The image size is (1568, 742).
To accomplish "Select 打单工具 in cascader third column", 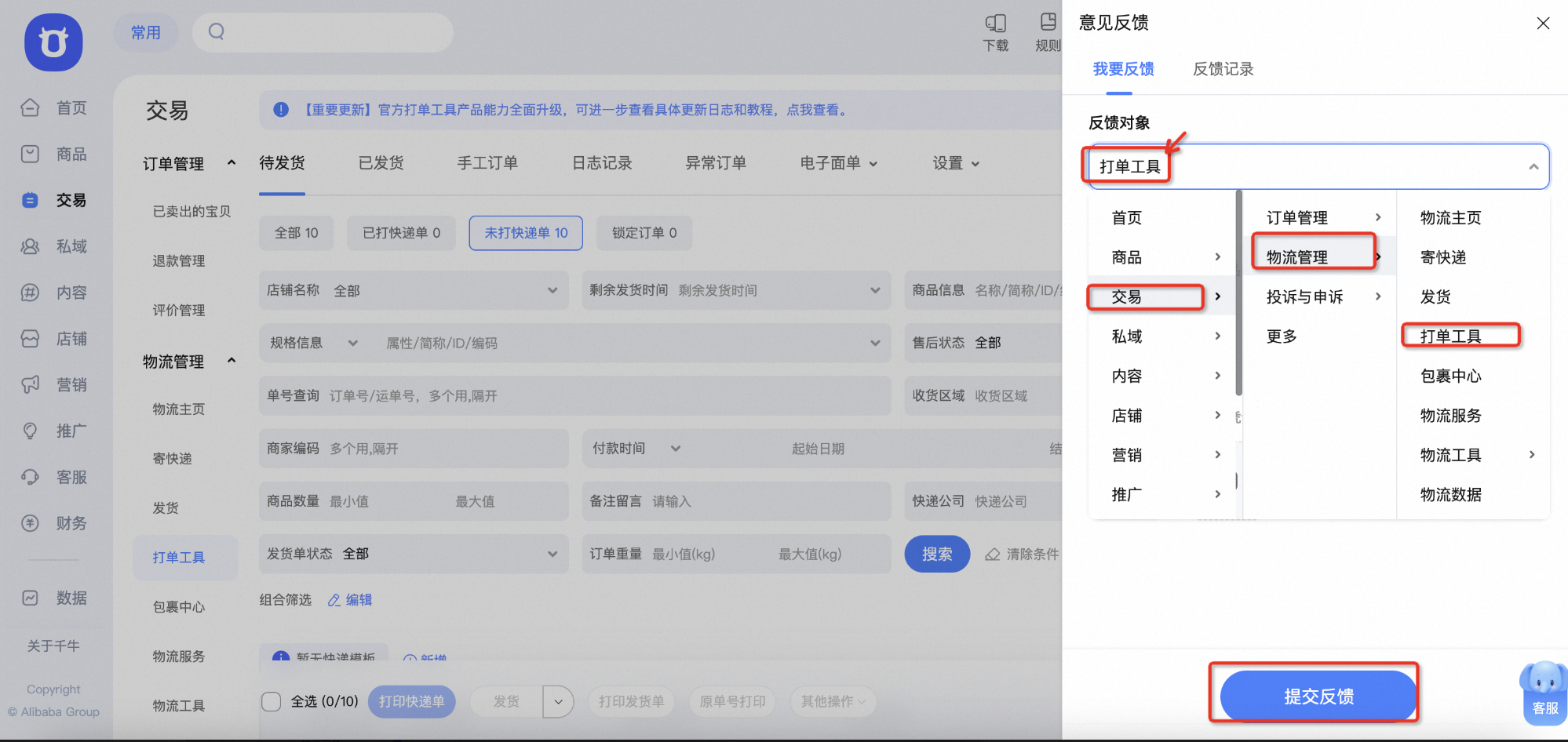I will pos(1473,336).
